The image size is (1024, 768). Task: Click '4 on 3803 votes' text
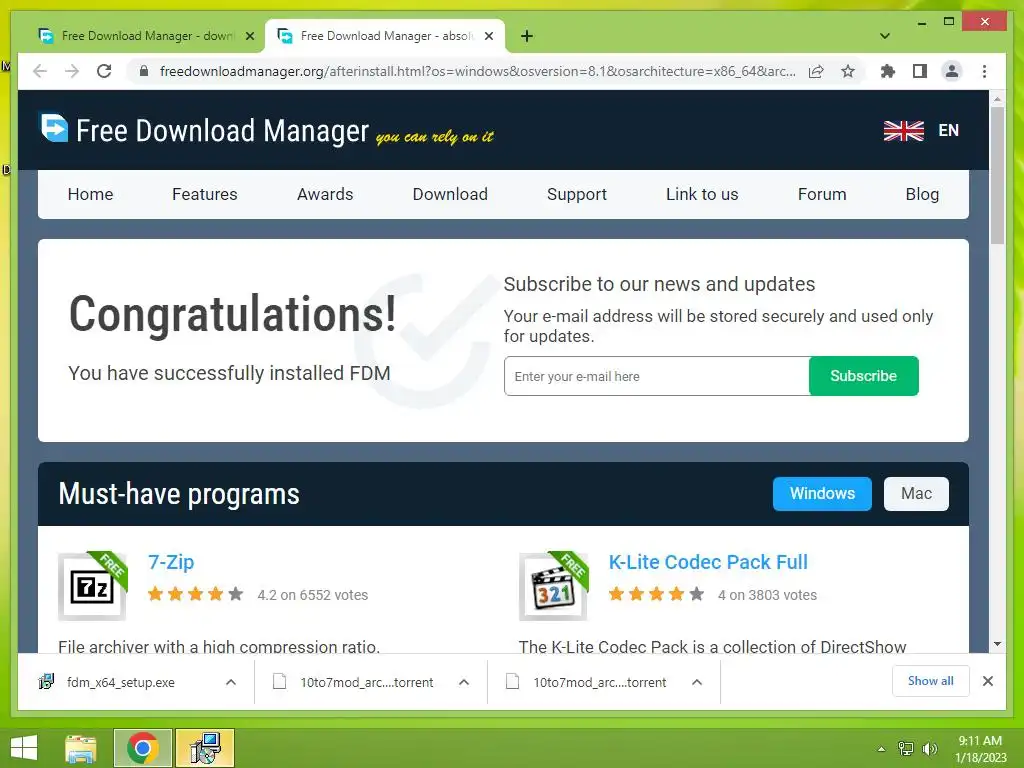(x=767, y=595)
